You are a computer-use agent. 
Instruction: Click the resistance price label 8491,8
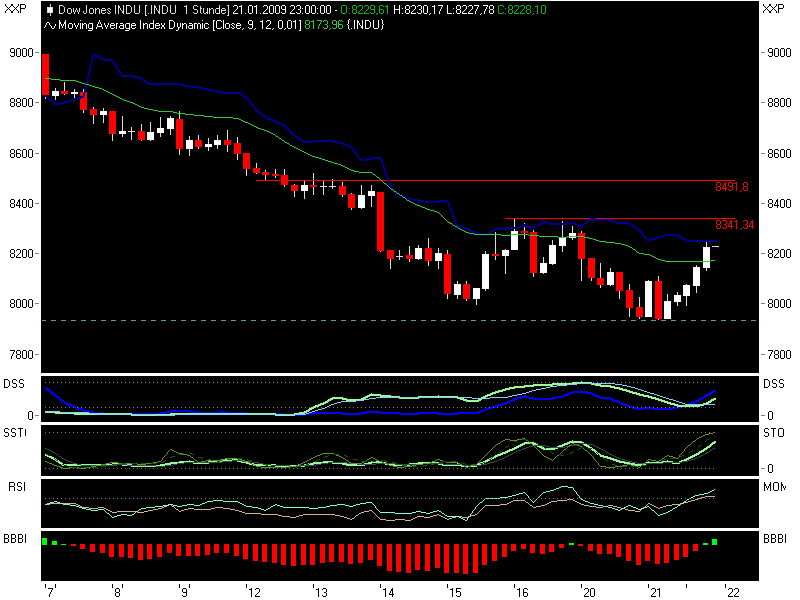point(731,185)
